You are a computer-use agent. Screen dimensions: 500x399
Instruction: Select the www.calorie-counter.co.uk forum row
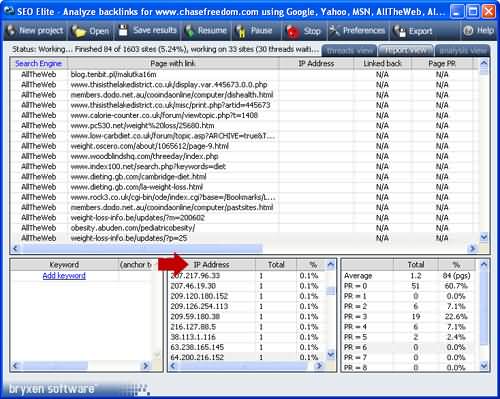245,116
